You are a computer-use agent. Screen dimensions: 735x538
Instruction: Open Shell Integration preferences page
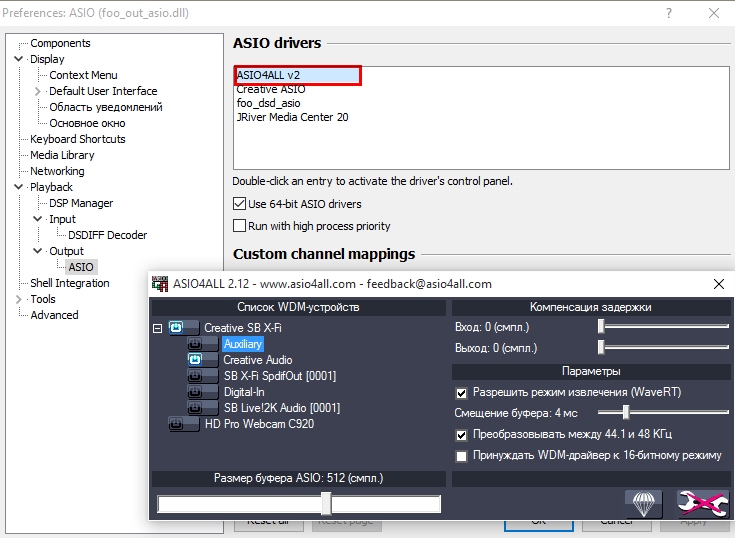coord(70,283)
